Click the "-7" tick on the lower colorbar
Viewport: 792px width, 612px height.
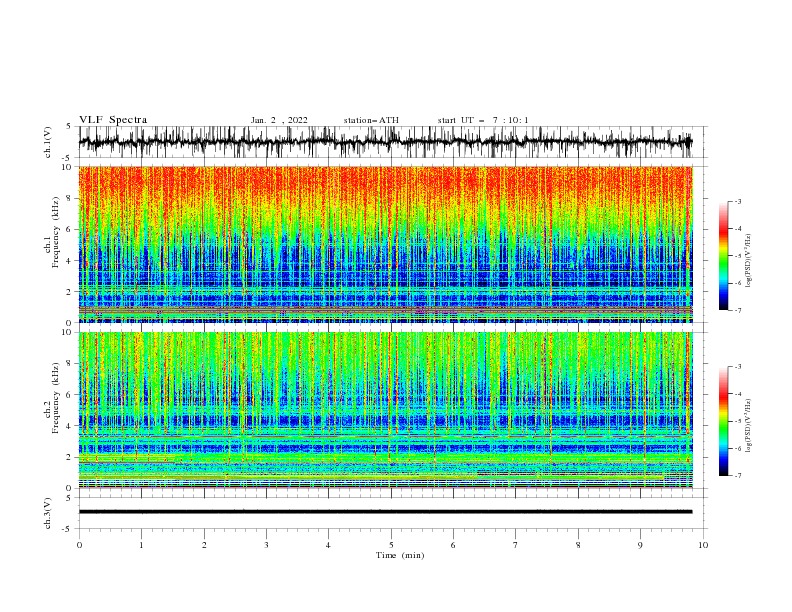coord(737,475)
